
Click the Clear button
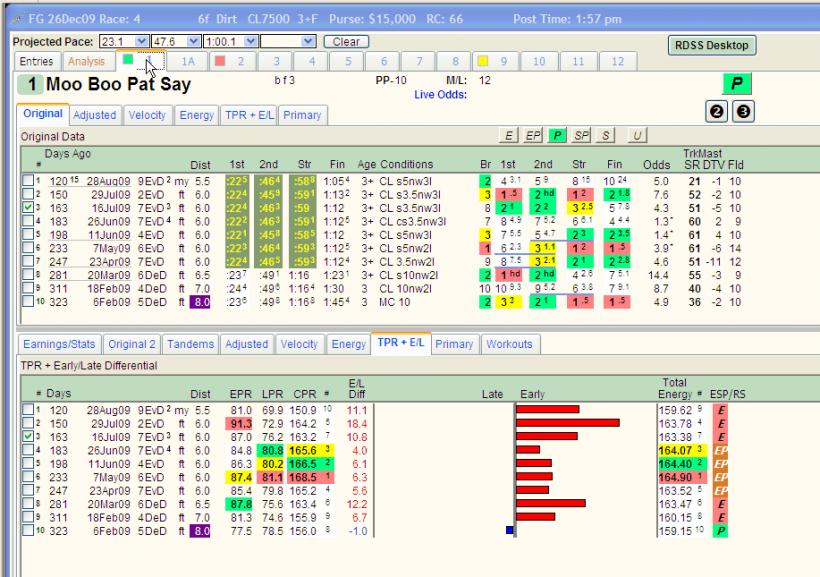pyautogui.click(x=346, y=41)
